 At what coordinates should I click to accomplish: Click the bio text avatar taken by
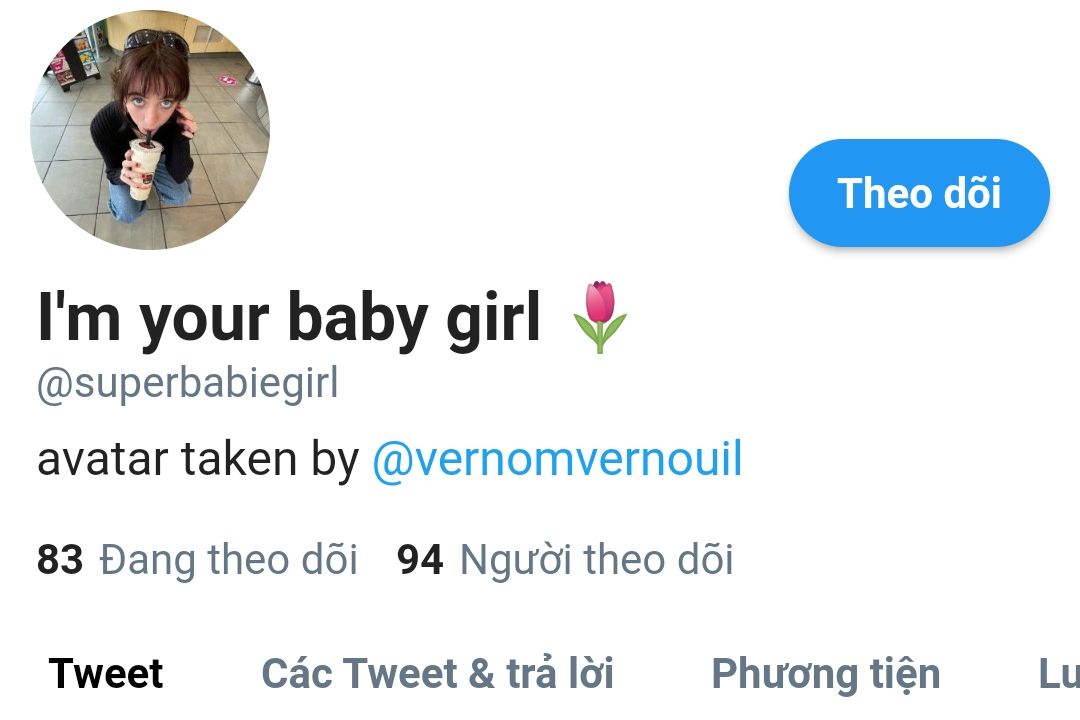tap(198, 460)
